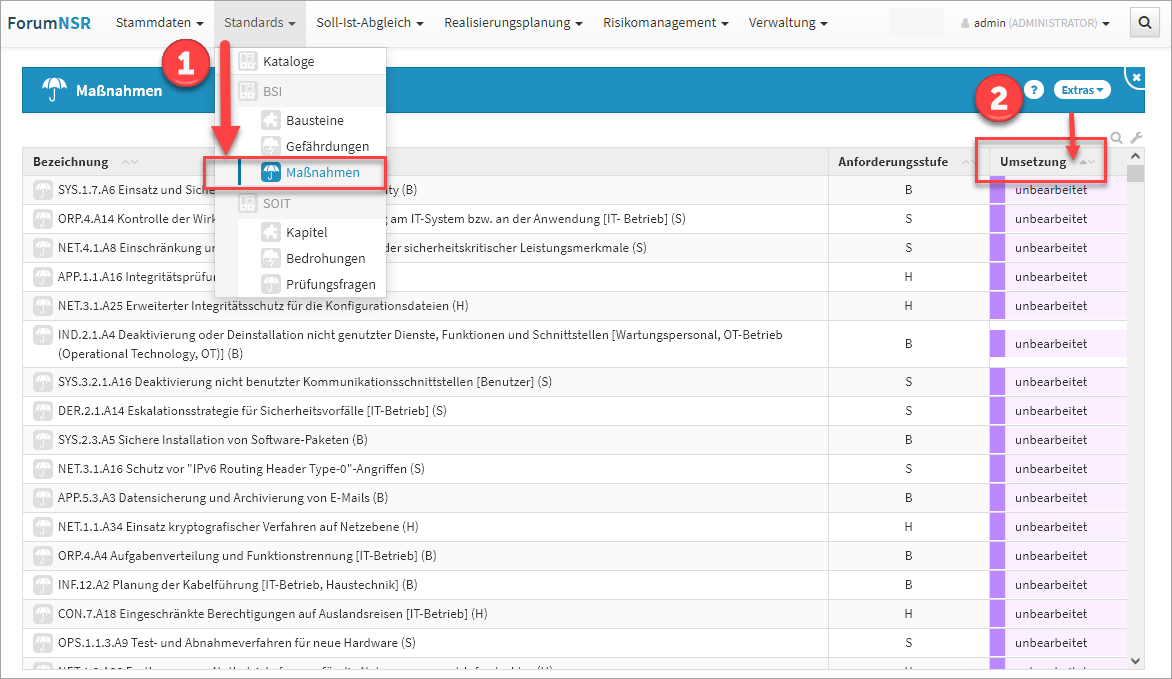Click the umbrella icon beside ORP.4.A4 row

[43, 555]
